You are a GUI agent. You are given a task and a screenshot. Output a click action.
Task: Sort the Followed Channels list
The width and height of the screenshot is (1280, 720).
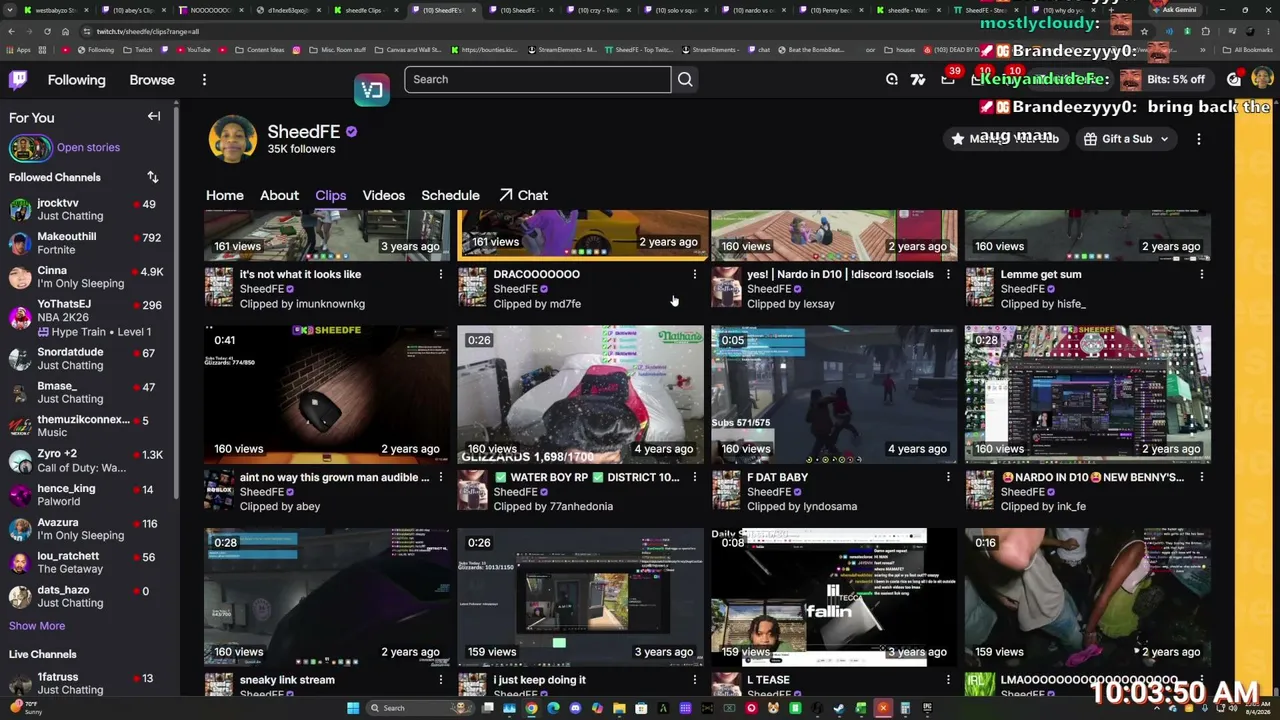point(153,177)
